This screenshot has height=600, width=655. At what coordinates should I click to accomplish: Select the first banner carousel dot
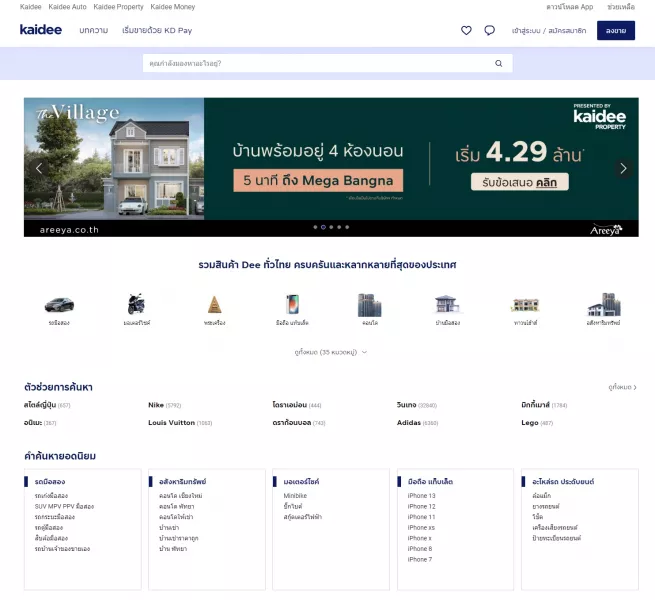point(315,227)
